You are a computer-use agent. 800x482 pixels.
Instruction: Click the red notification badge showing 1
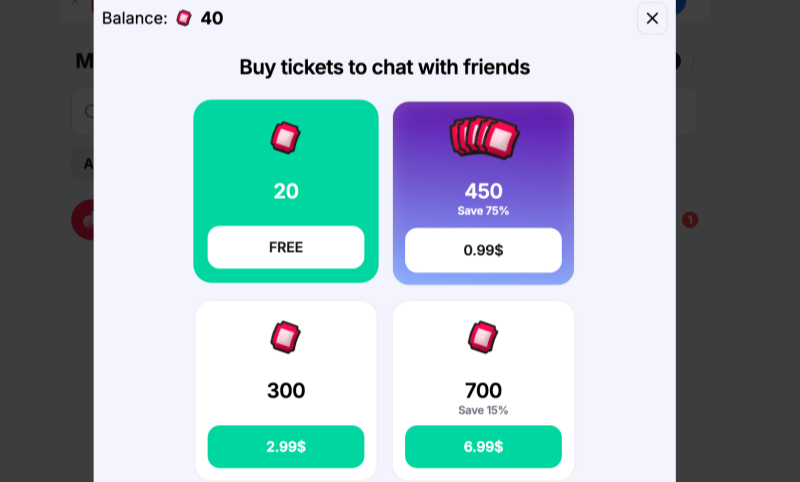coord(690,220)
